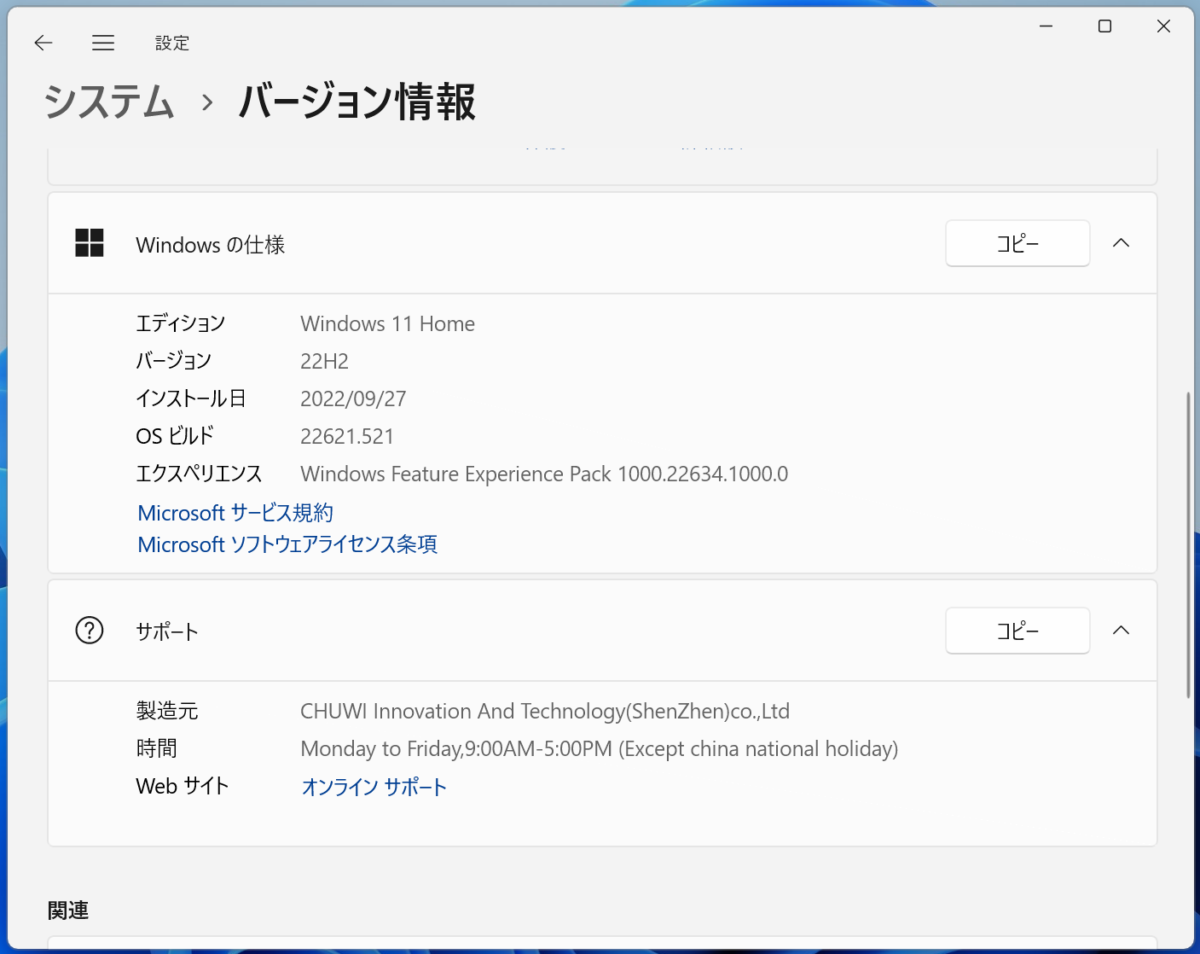Click the vertical scrollbar thumb
This screenshot has width=1200, height=954.
click(x=1188, y=545)
